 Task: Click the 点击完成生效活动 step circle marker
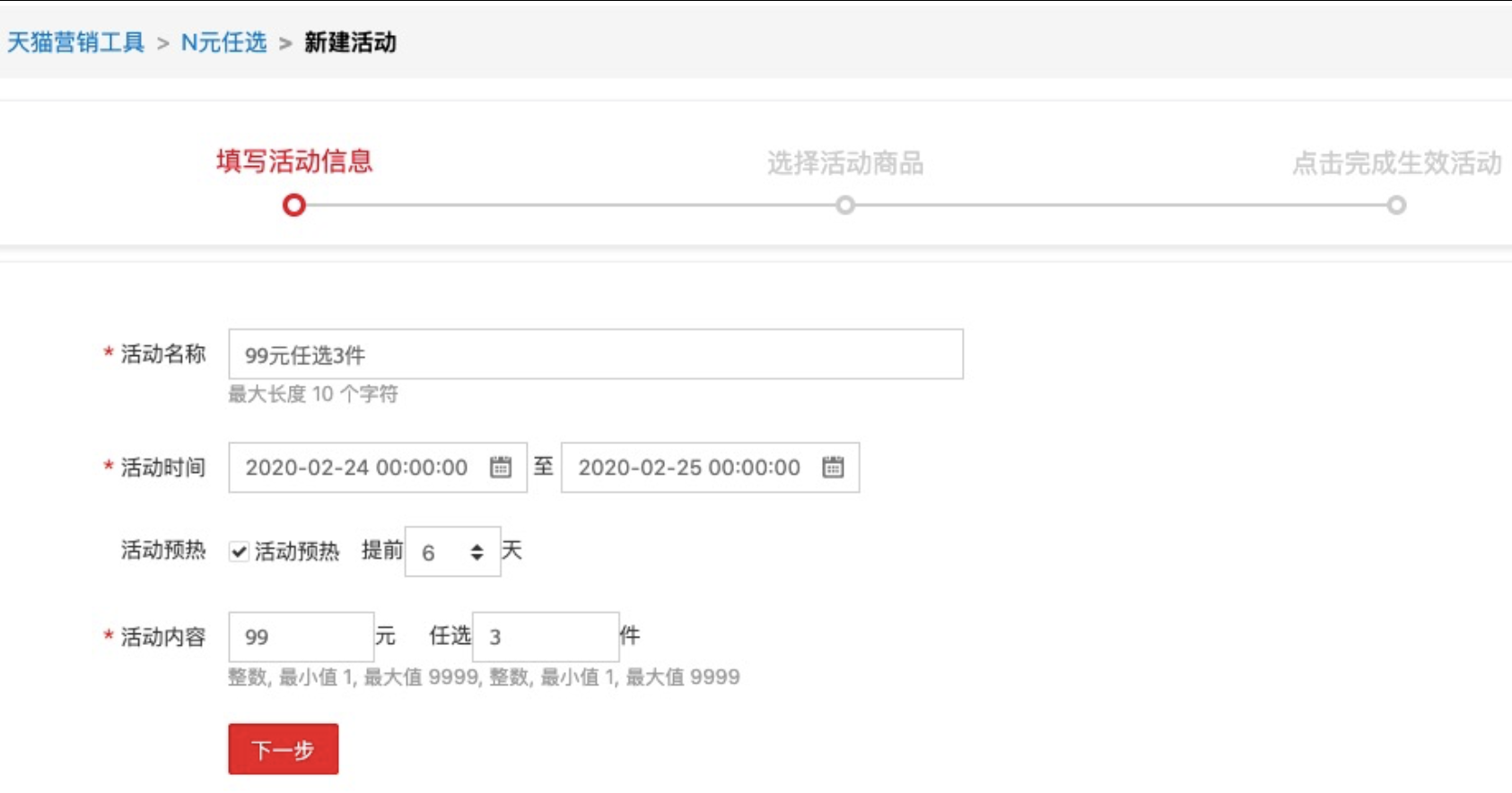pos(1396,205)
